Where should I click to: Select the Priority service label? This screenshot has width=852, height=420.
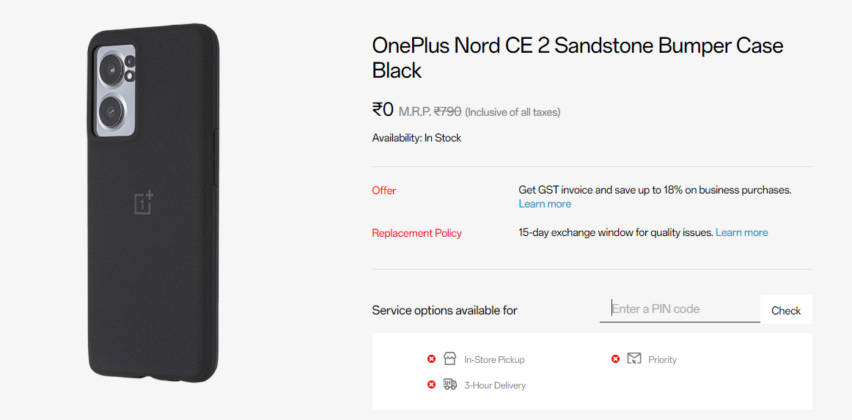(x=662, y=360)
